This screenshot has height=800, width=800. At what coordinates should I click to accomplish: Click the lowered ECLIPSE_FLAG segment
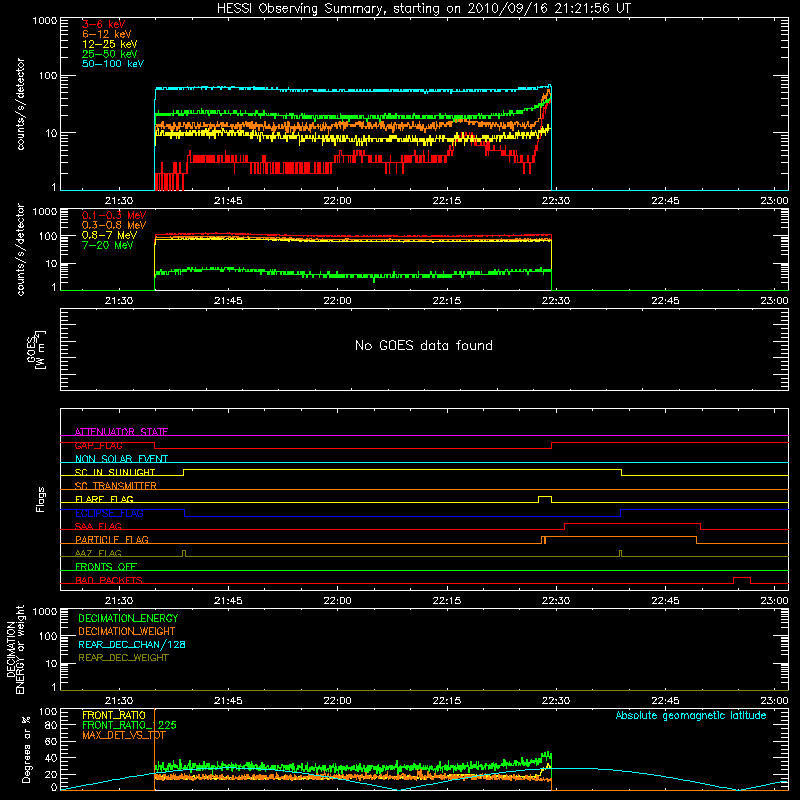pos(403,516)
